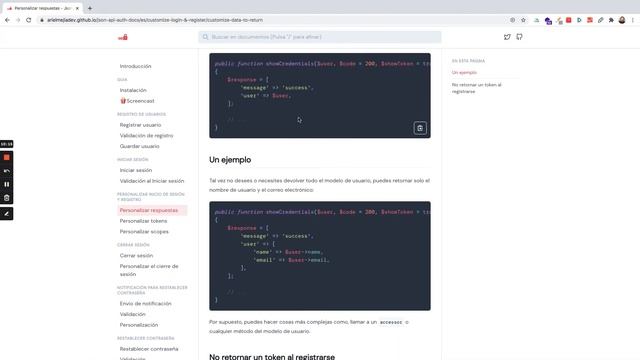Image resolution: width=640 pixels, height=360 pixels.
Task: Open the Instalación page
Action: 133,90
